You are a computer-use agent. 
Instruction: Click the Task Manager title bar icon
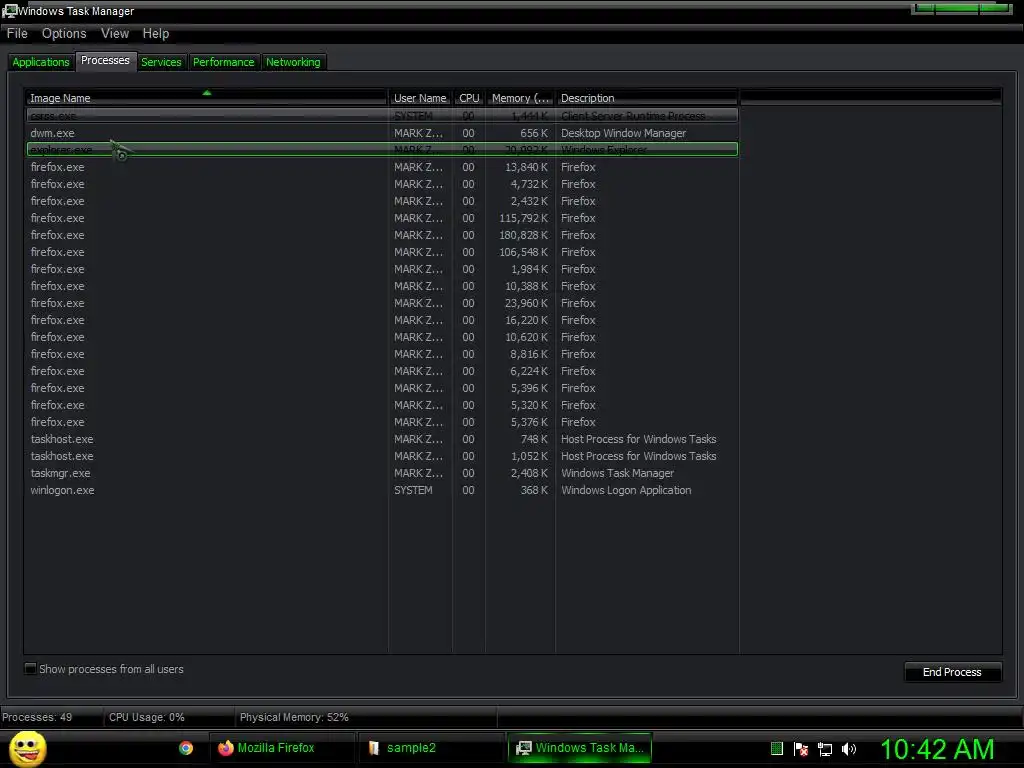(9, 10)
